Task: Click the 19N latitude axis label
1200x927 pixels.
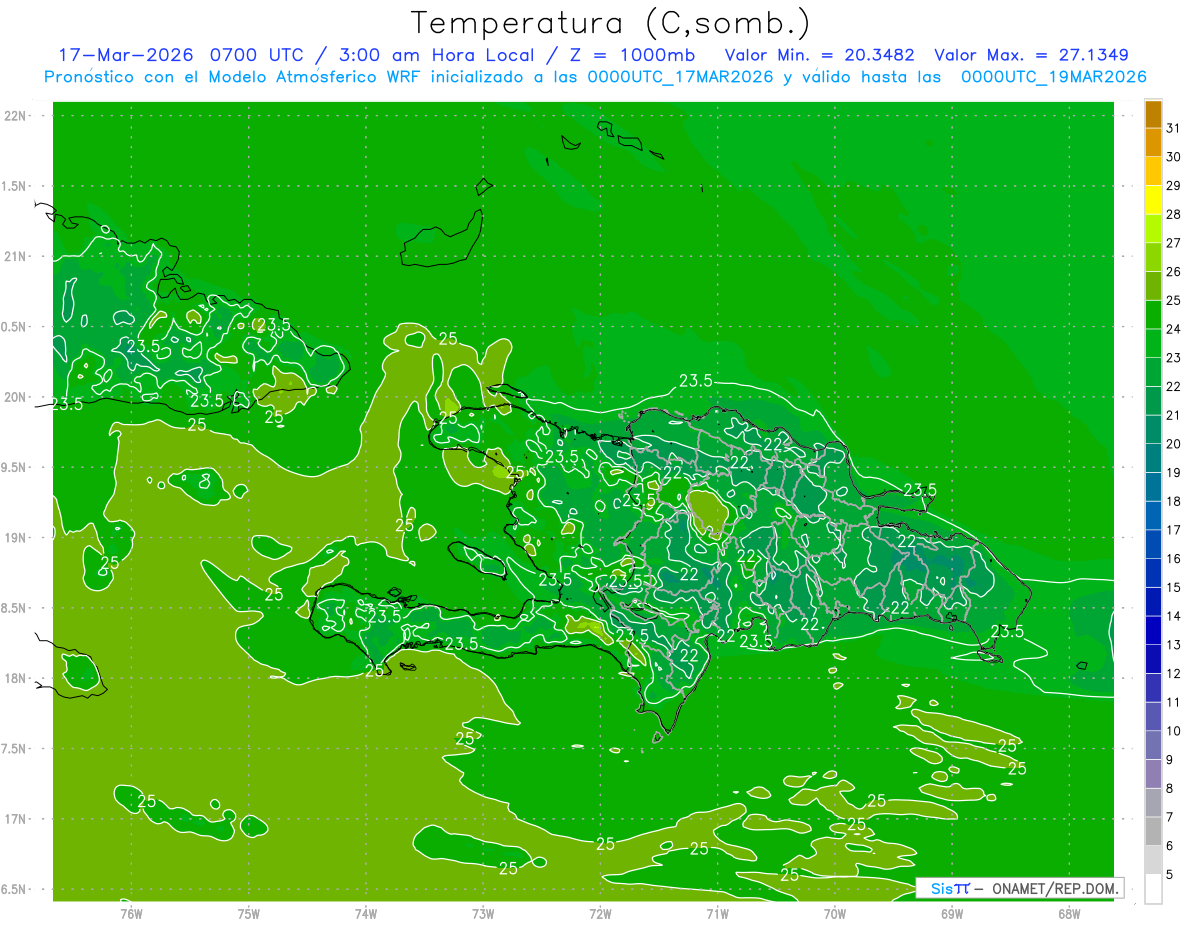Action: click(16, 538)
